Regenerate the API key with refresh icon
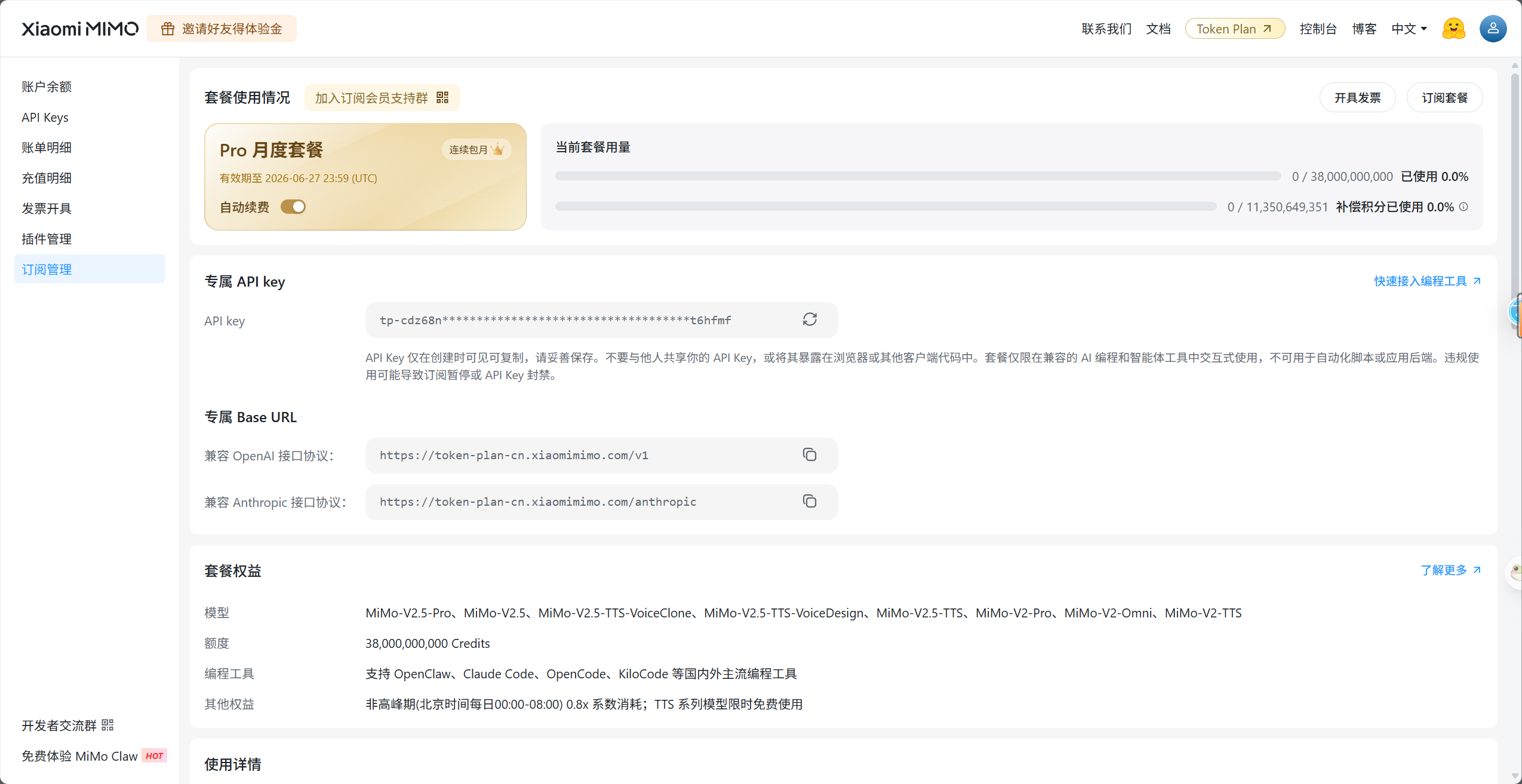1522x784 pixels. (x=810, y=319)
